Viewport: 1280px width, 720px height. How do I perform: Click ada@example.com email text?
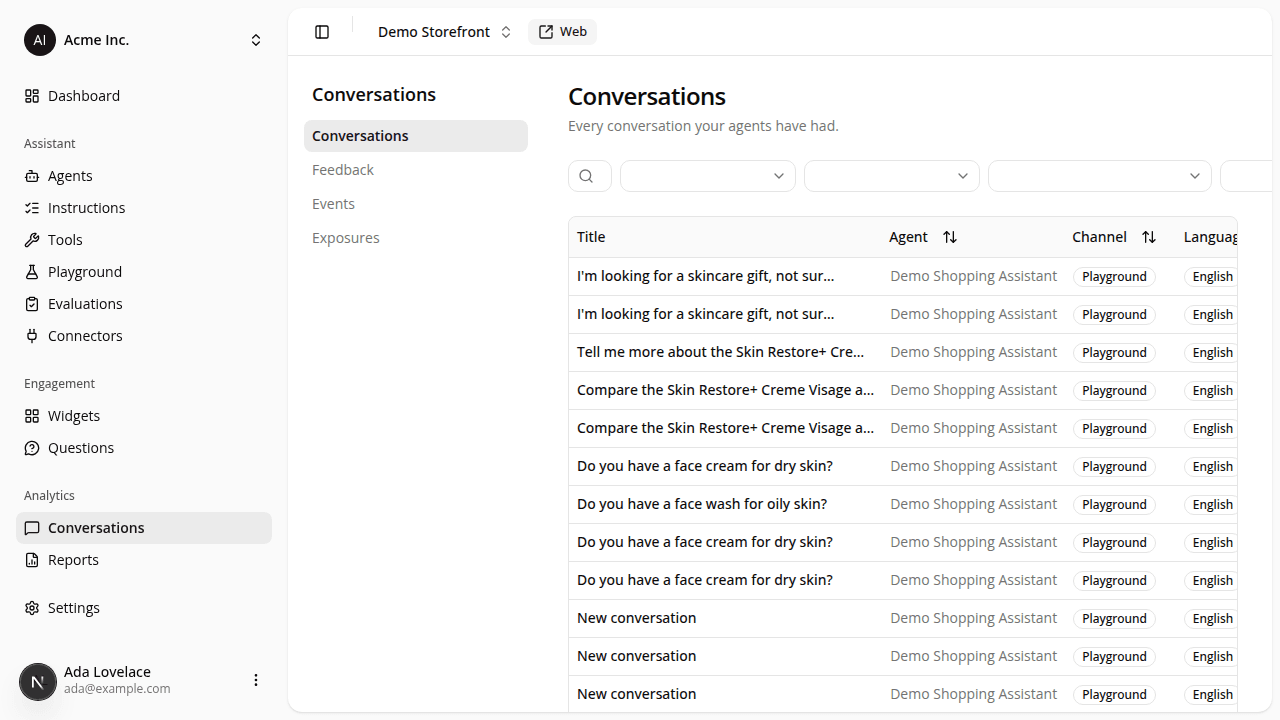[x=117, y=689]
